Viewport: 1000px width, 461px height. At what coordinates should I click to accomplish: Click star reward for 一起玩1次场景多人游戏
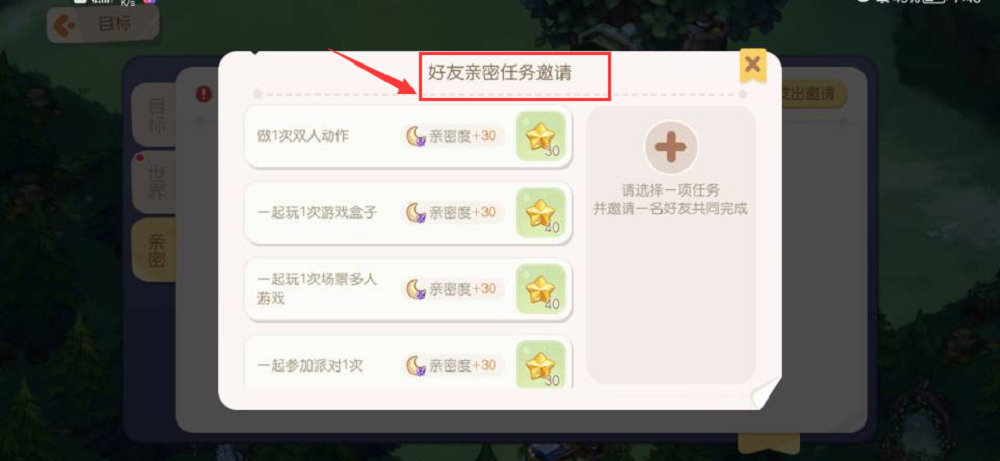click(540, 289)
